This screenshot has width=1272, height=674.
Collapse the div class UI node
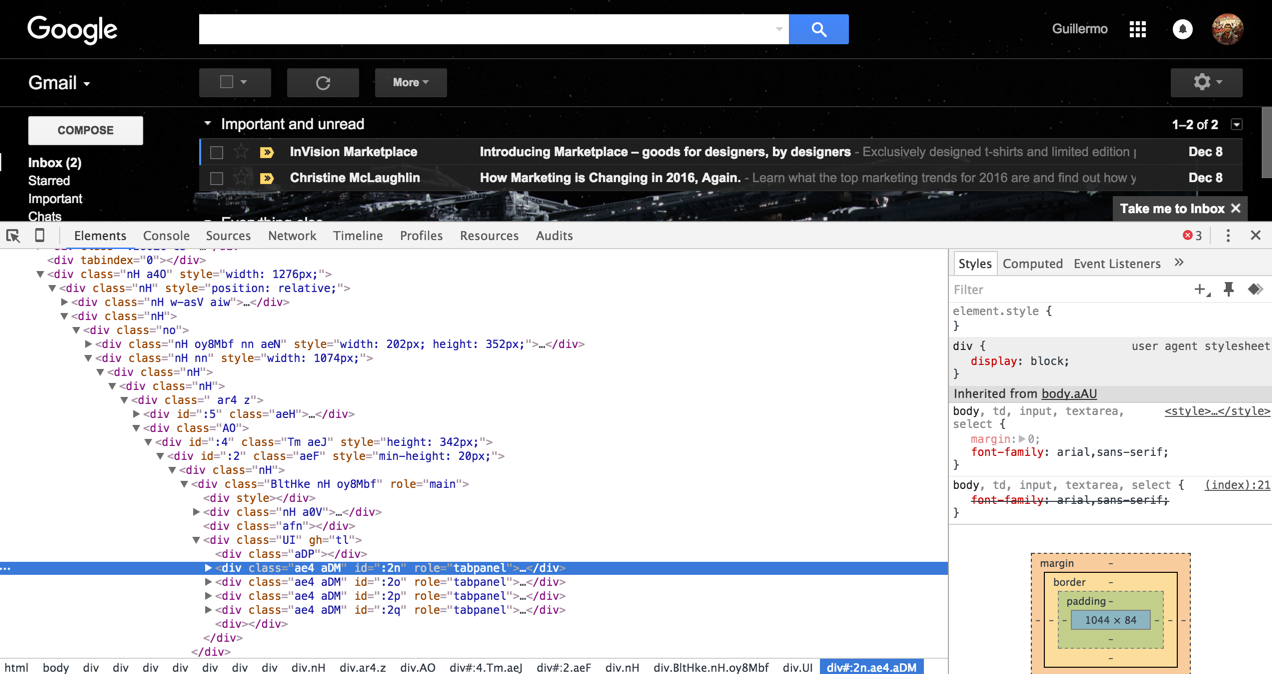[196, 540]
